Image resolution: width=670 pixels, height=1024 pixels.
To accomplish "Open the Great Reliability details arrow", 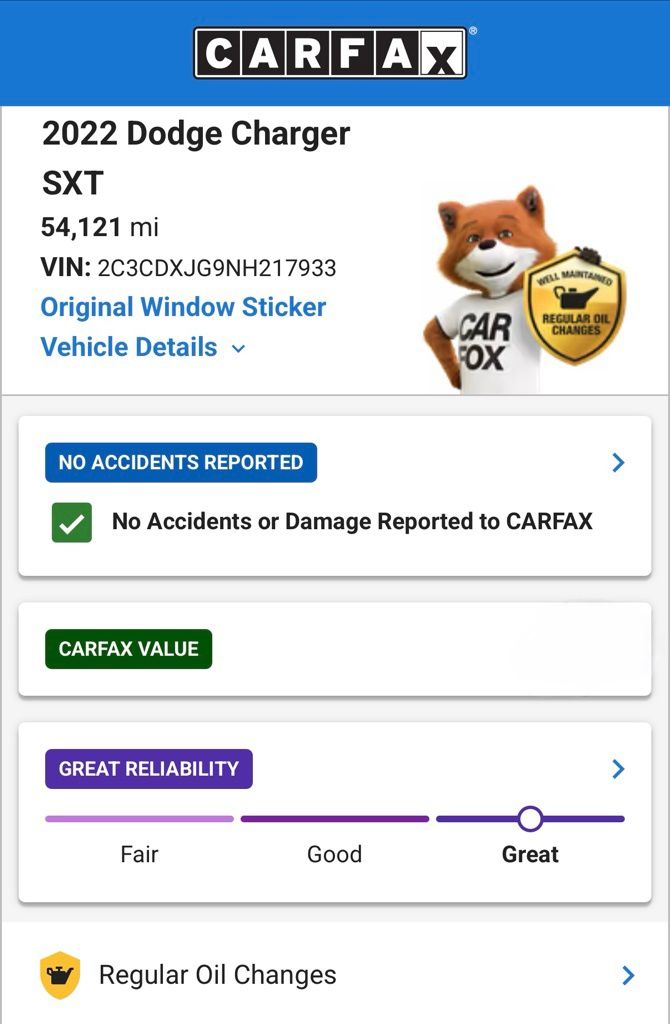I will [x=618, y=768].
